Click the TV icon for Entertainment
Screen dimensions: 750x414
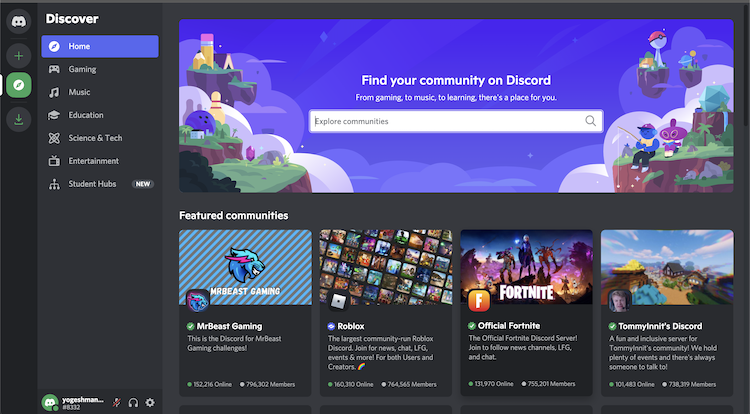54,161
